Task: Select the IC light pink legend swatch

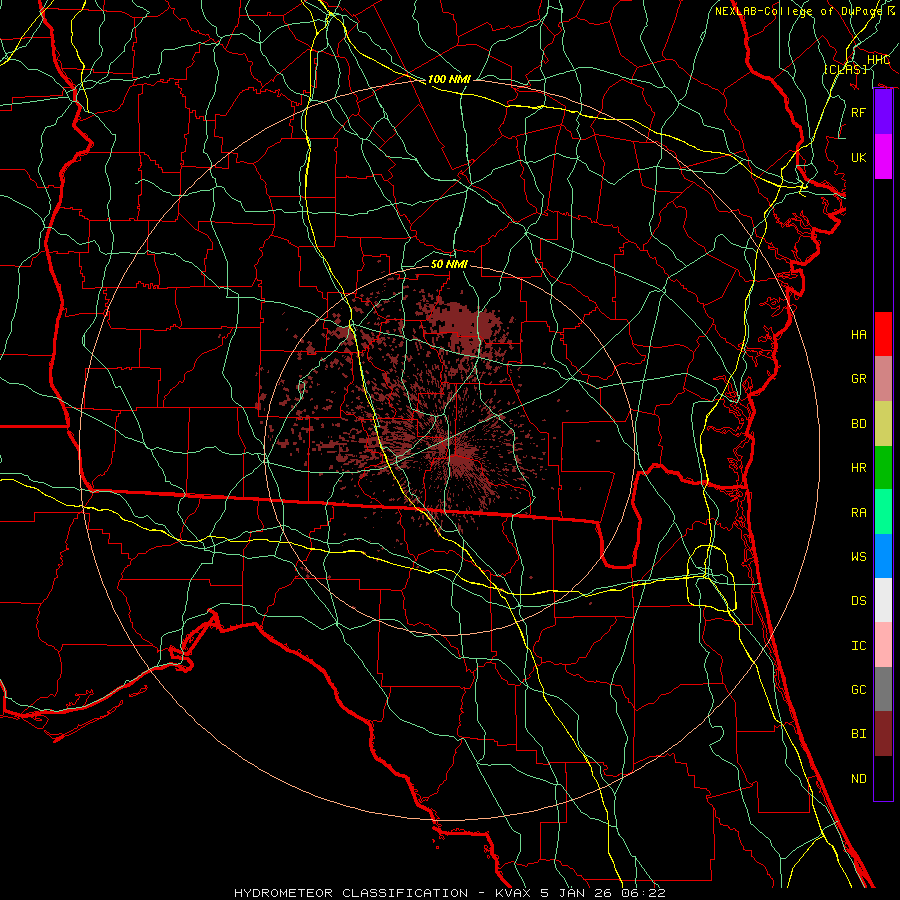Action: tap(883, 645)
